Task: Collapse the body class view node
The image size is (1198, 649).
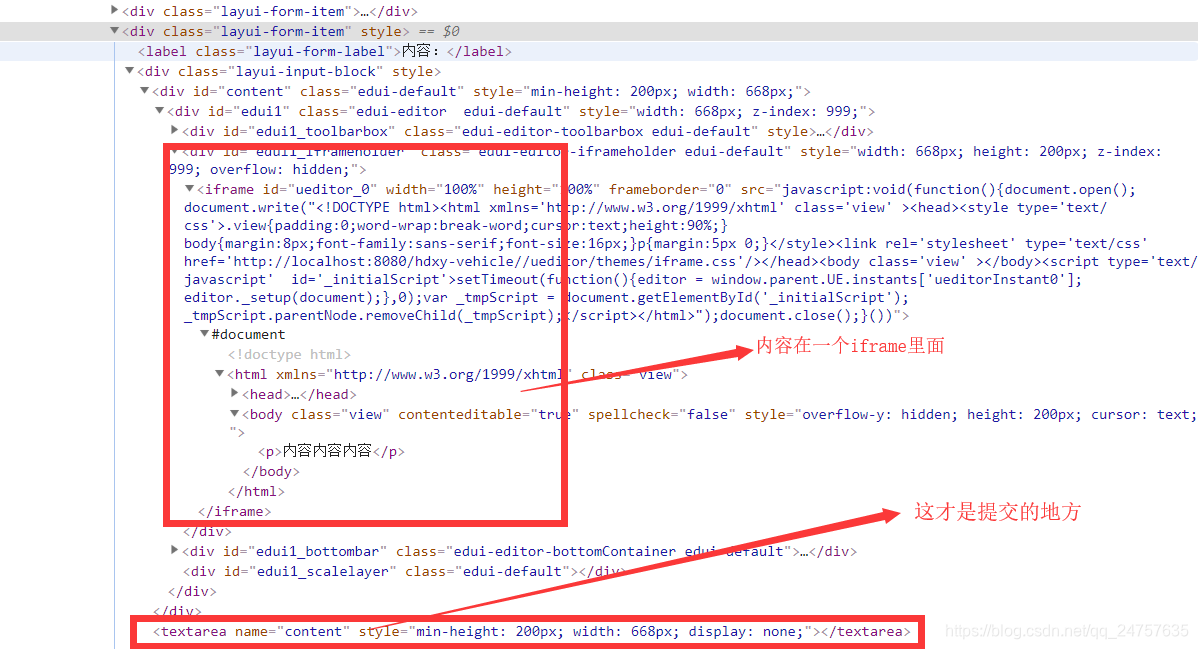Action: [235, 413]
